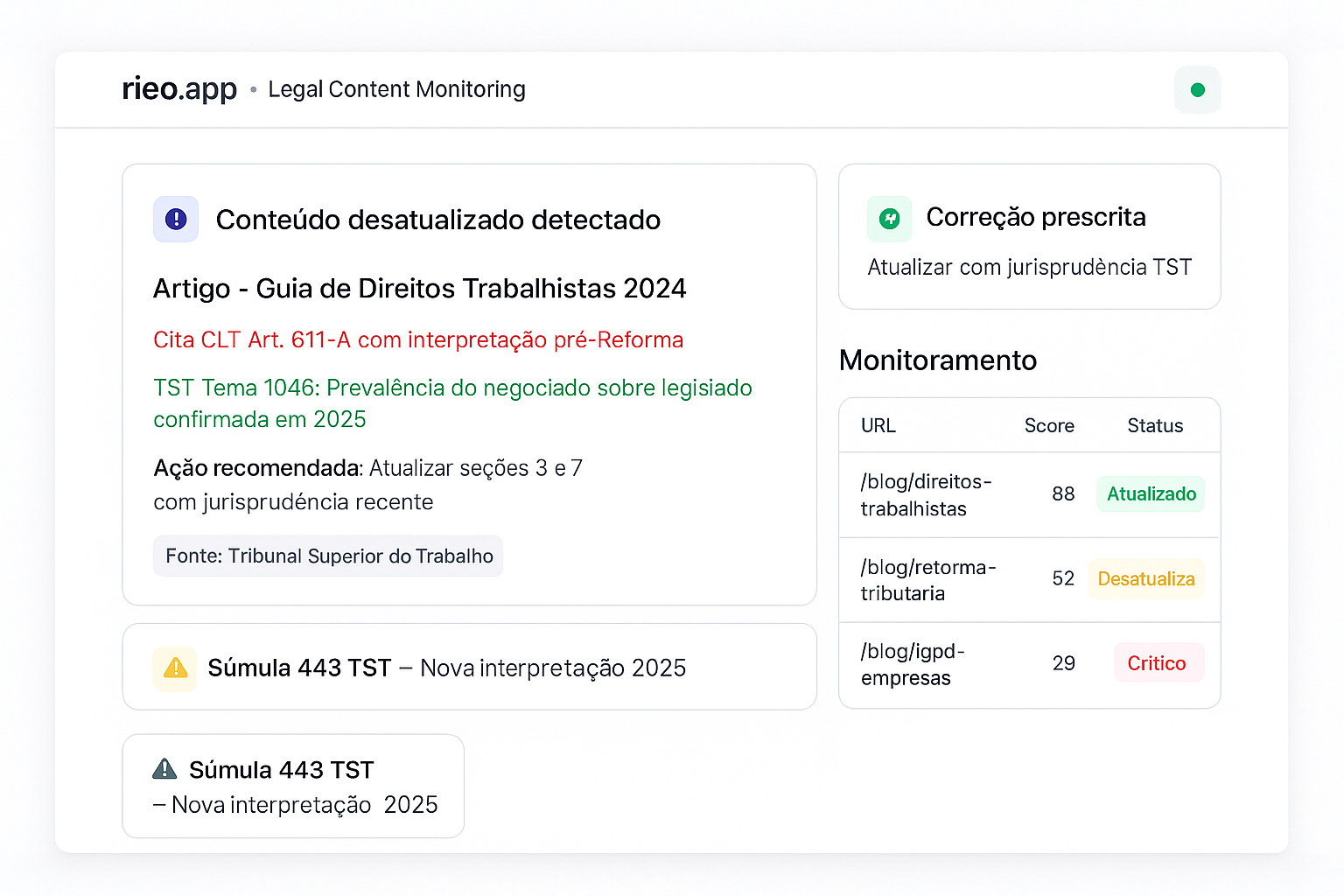Open the /blog/retorma-tributaria URL
The width and height of the screenshot is (1344, 896).
pyautogui.click(x=928, y=580)
